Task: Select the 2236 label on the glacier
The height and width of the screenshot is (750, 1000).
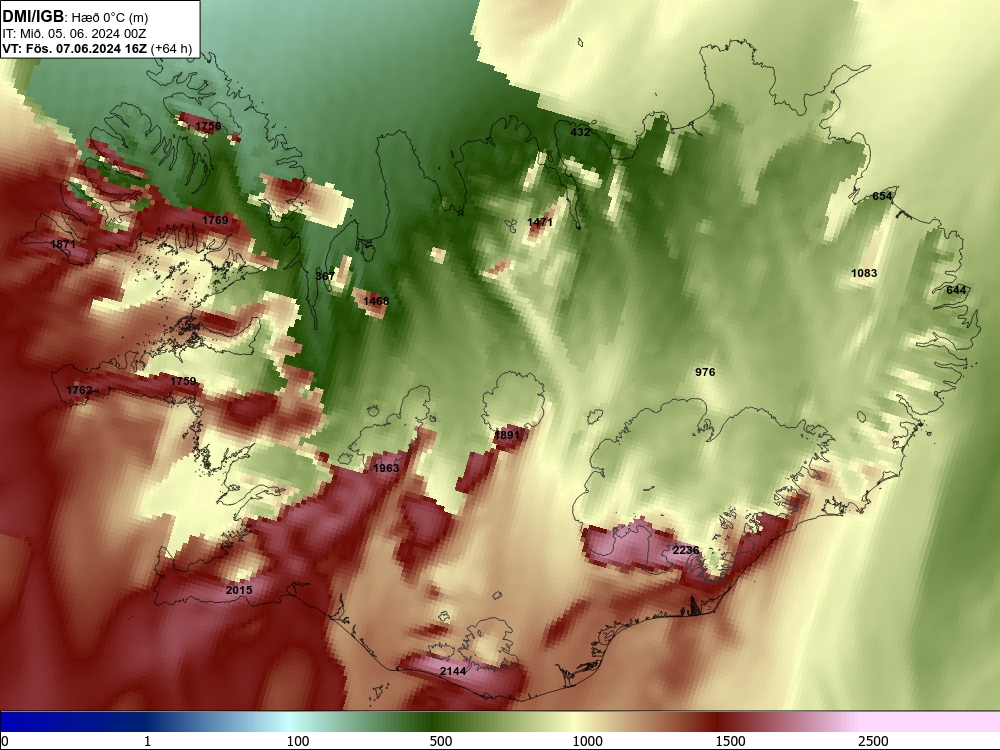Action: (686, 550)
